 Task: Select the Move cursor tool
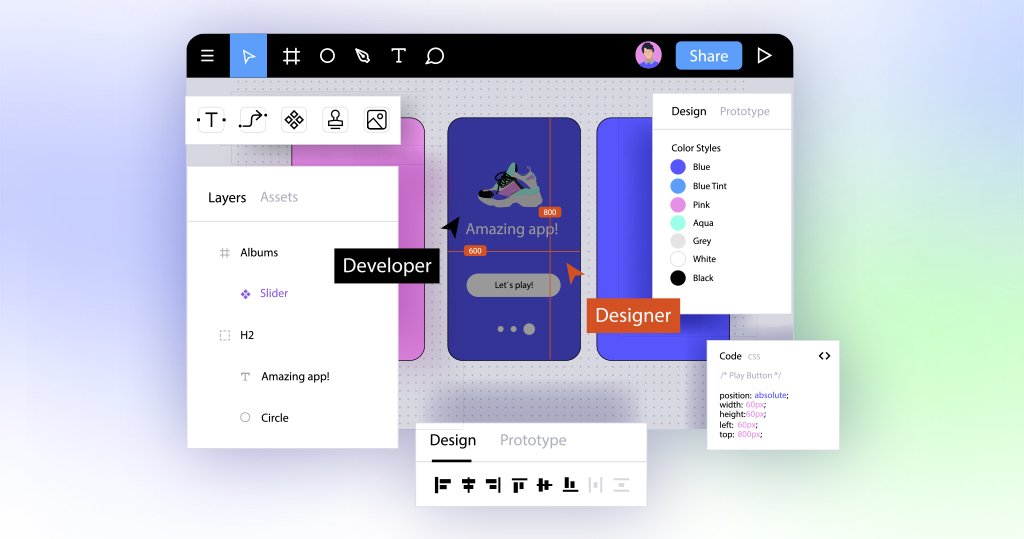[249, 56]
